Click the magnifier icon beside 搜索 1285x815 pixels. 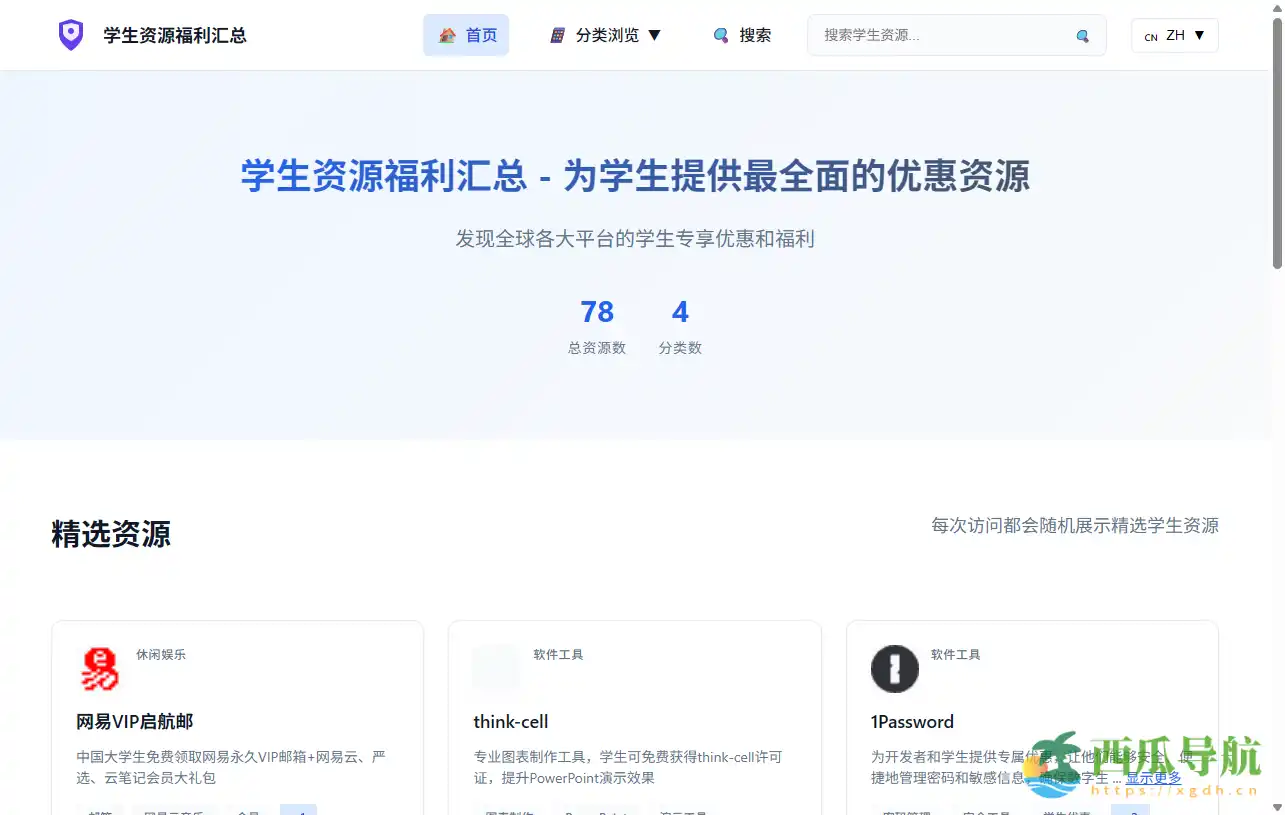(721, 35)
